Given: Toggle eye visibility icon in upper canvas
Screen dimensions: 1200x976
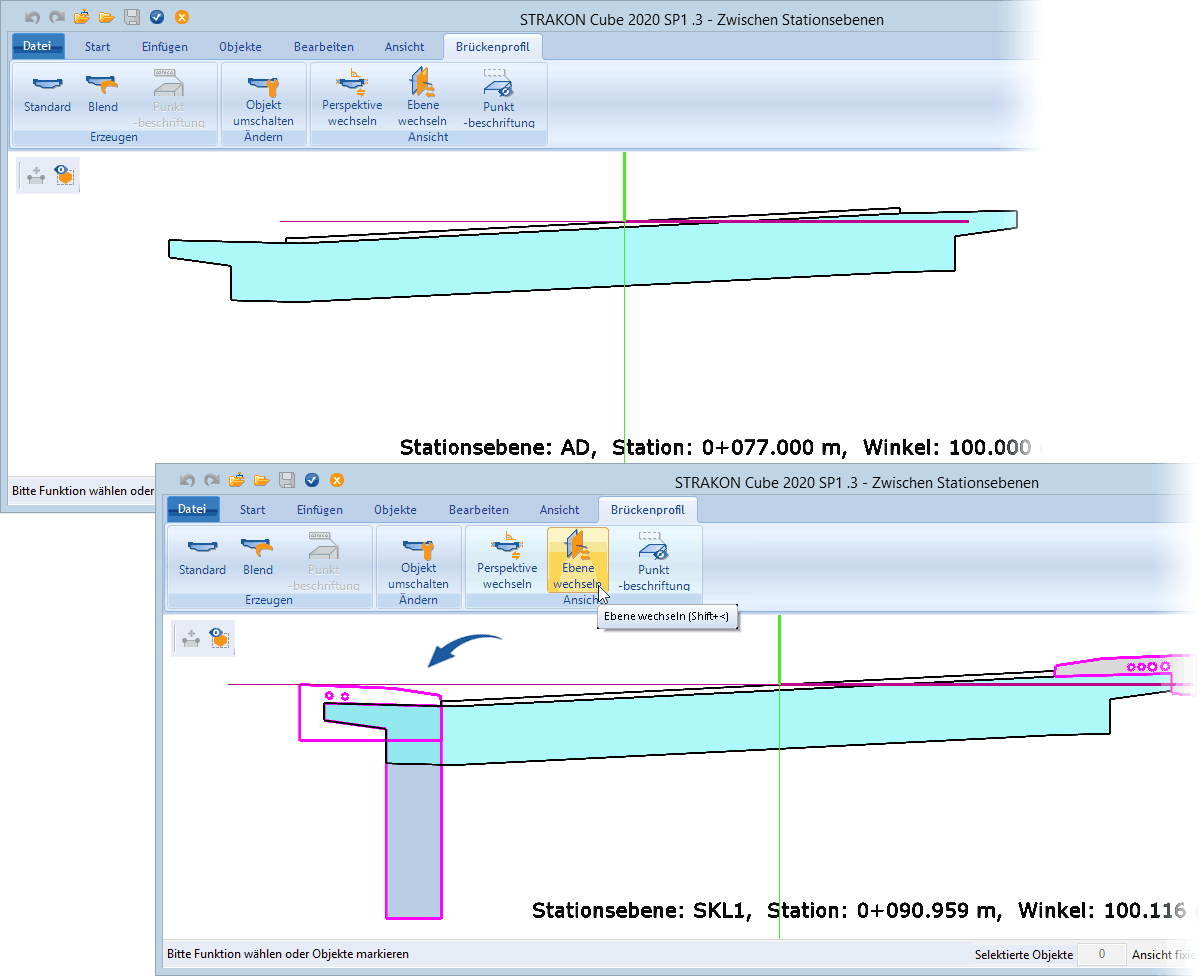Looking at the screenshot, I should click(x=65, y=176).
